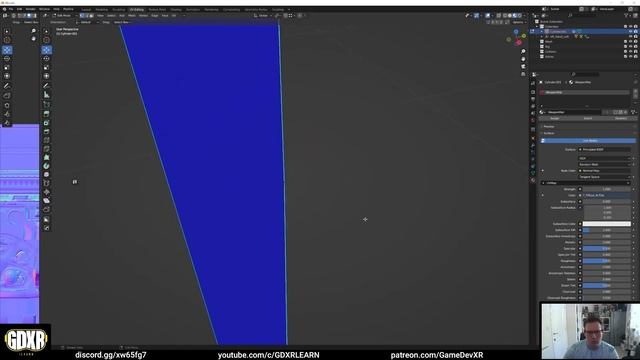
Task: Open the Render menu
Action: 31,9
